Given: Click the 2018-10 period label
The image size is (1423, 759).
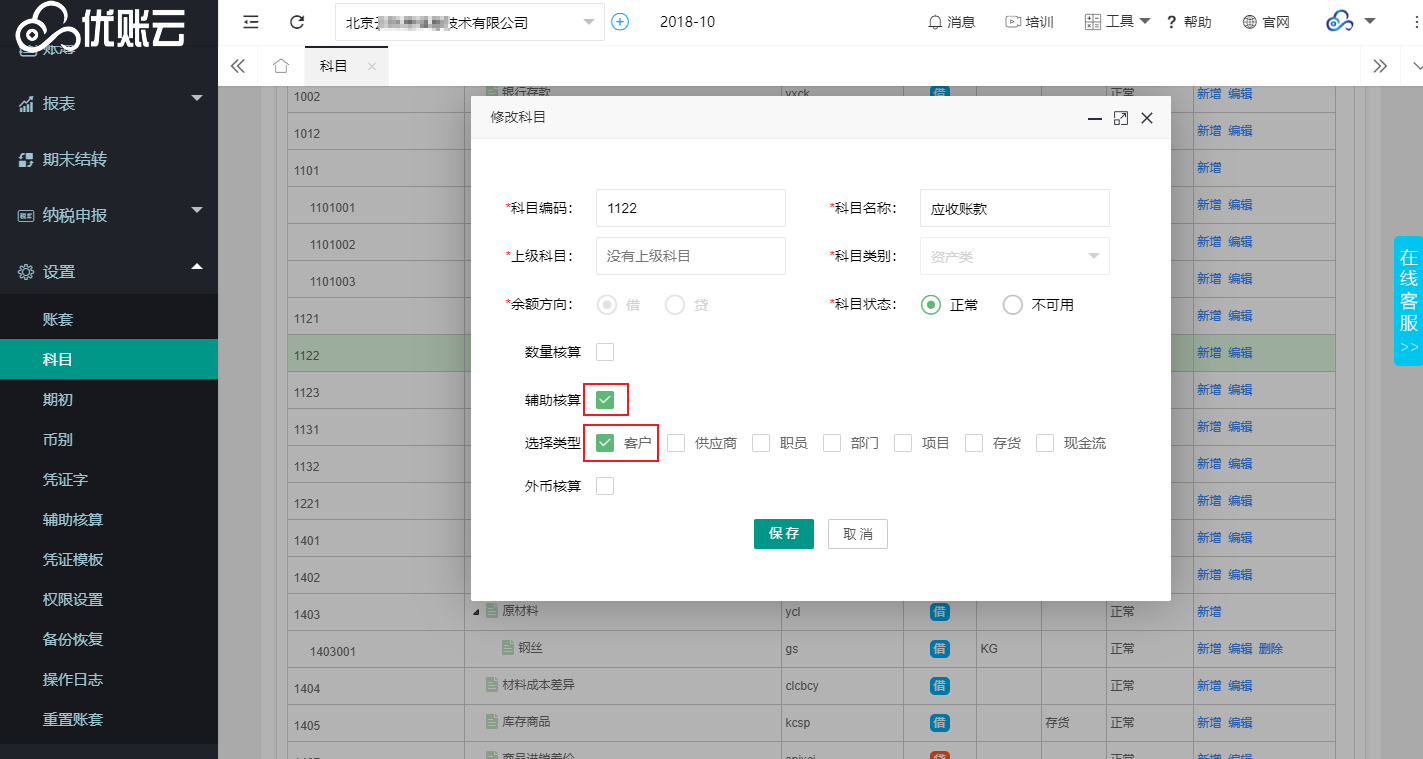Looking at the screenshot, I should (x=687, y=22).
